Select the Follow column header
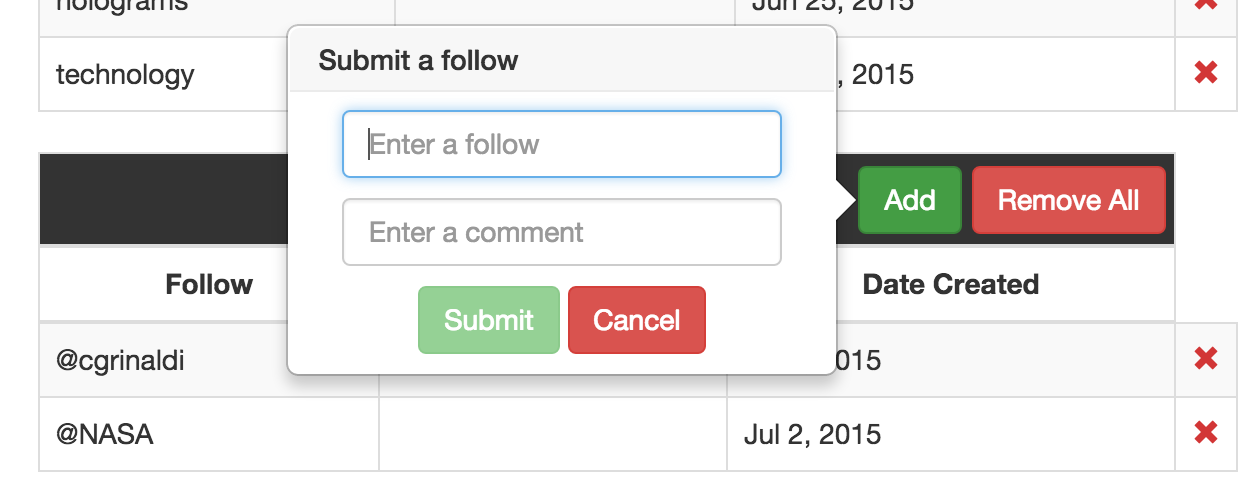 (209, 284)
